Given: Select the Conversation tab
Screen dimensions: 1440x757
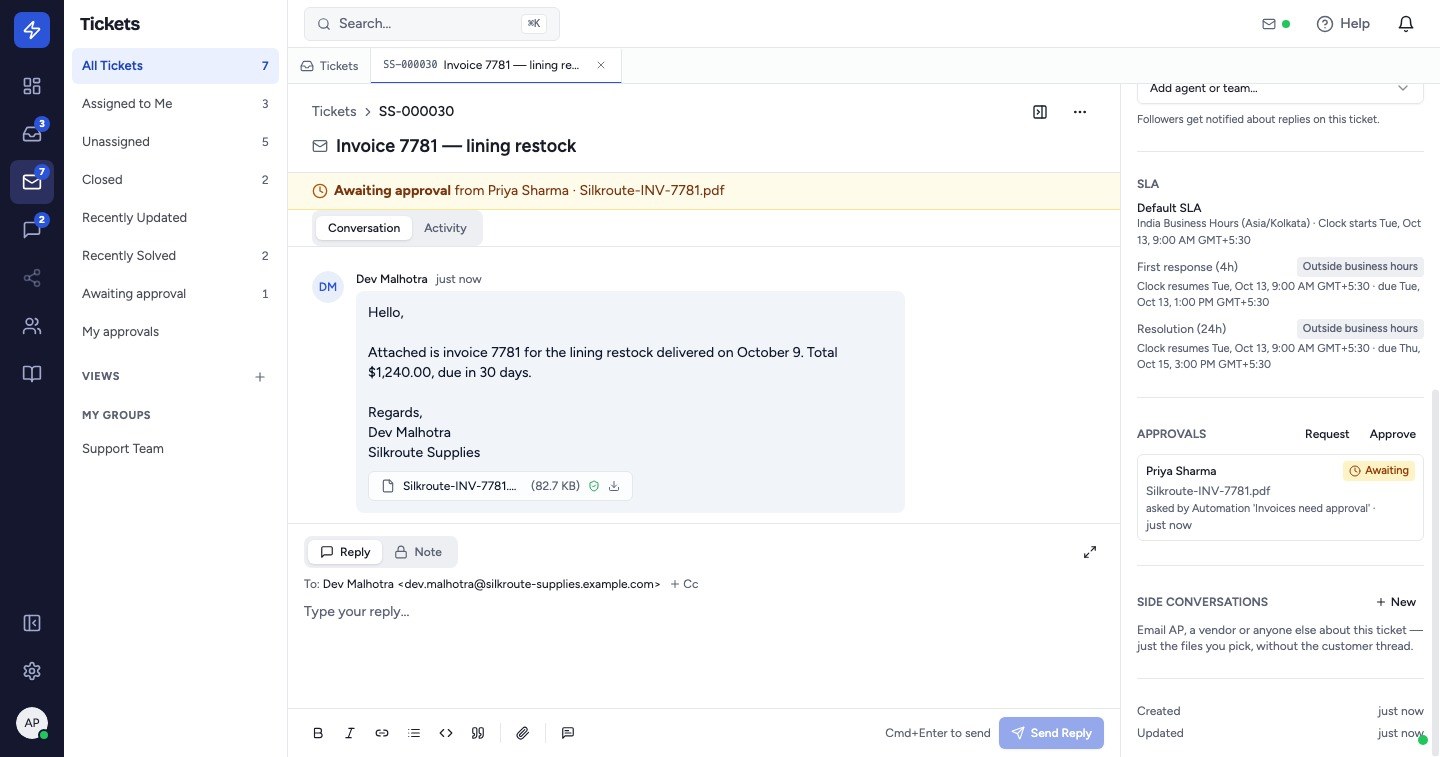Looking at the screenshot, I should click(x=364, y=228).
